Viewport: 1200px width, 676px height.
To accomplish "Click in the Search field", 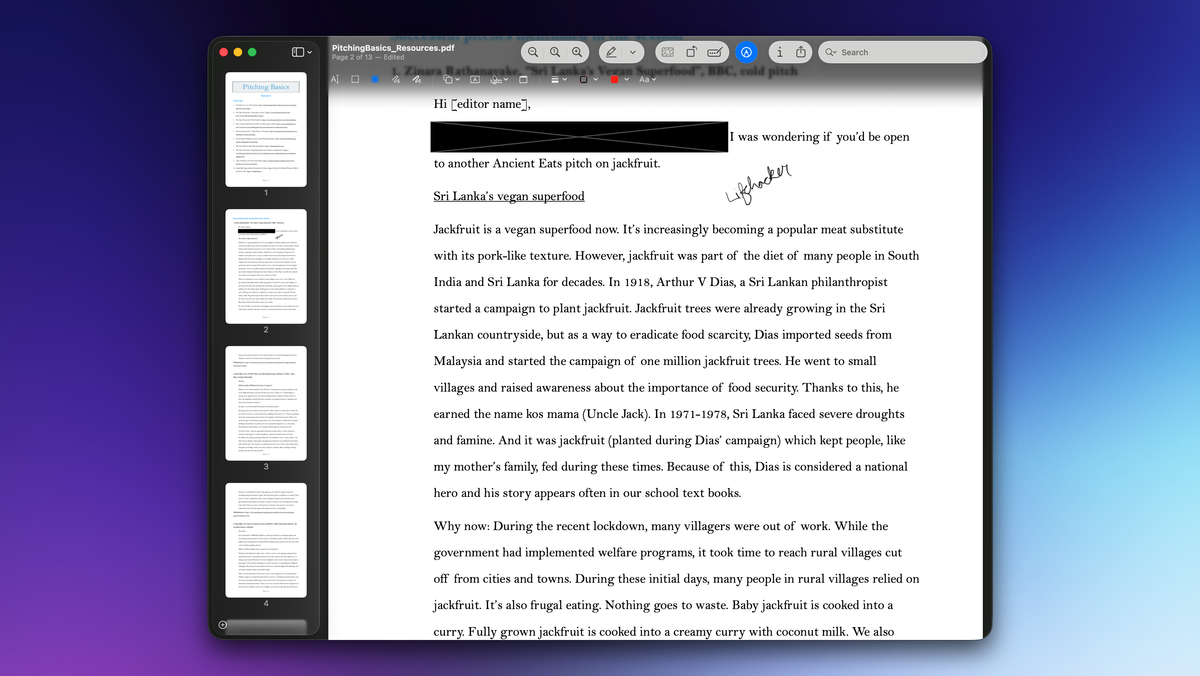I will click(905, 52).
